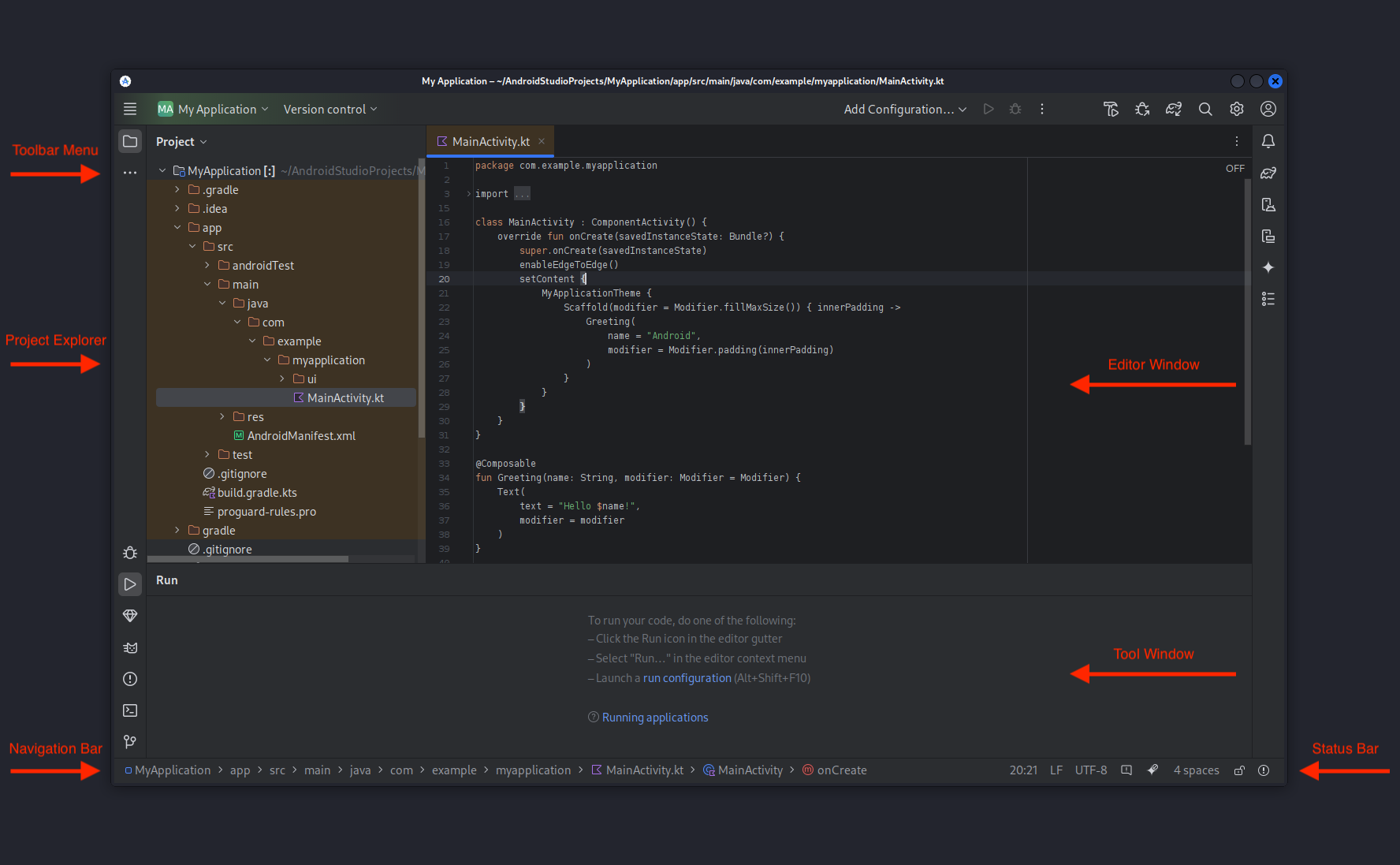
Task: Select MainActivity.kt in project tree
Action: [x=285, y=397]
